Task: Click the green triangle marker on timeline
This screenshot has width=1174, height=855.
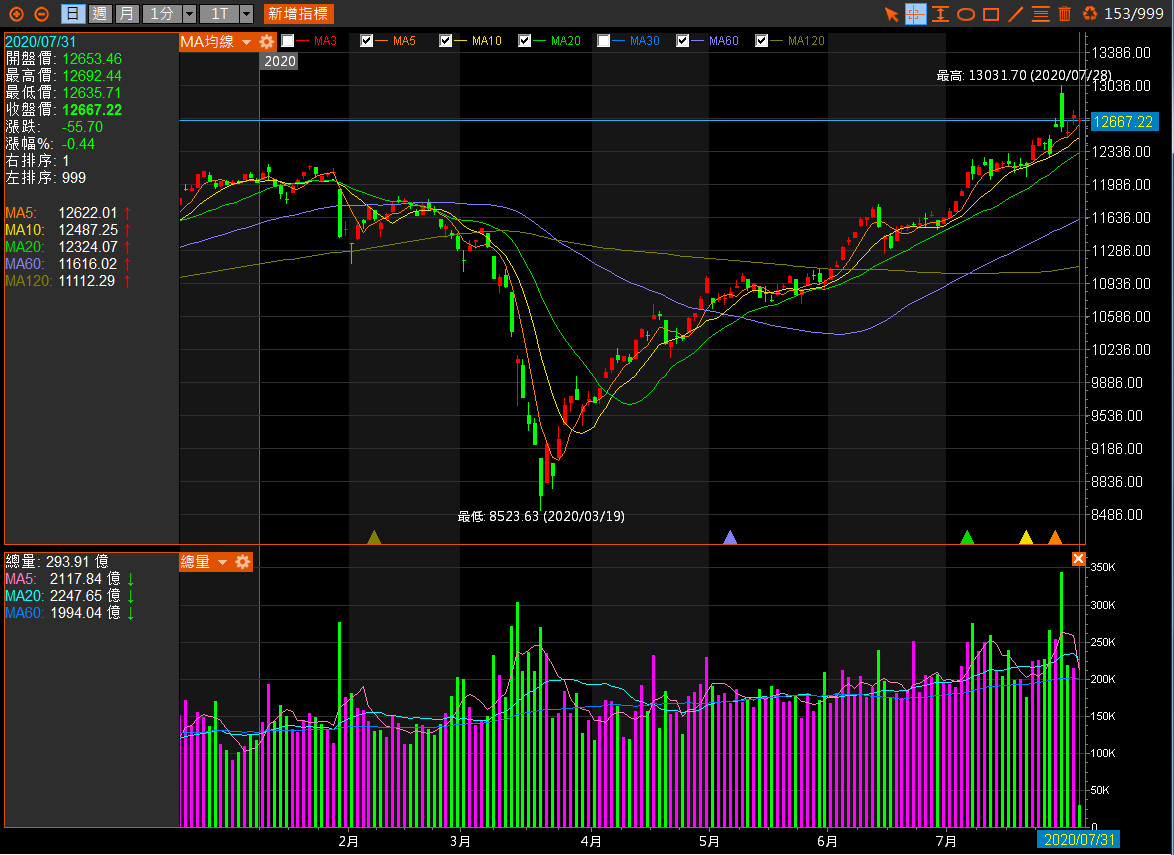Action: tap(967, 538)
